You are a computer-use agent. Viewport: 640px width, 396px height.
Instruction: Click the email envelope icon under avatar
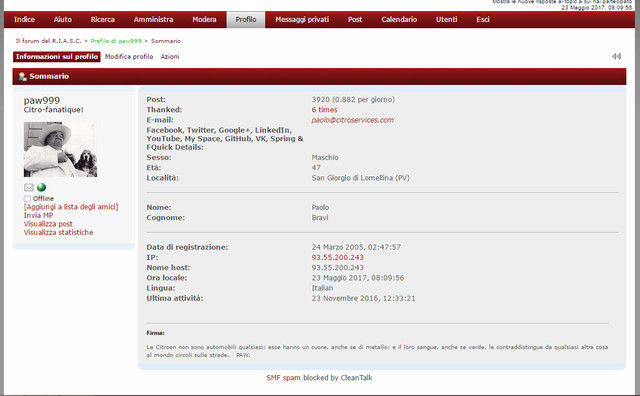click(x=29, y=187)
